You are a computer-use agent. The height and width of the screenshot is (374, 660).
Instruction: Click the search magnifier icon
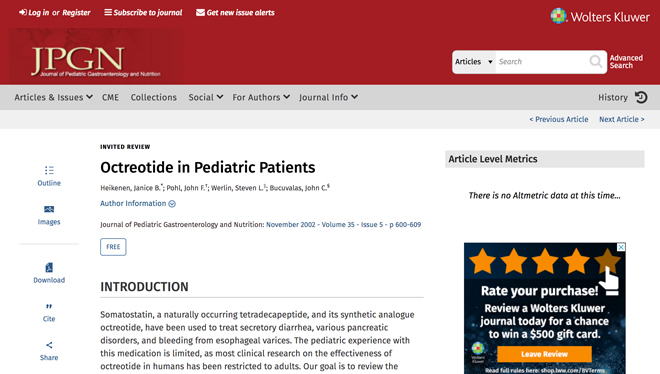pos(596,62)
